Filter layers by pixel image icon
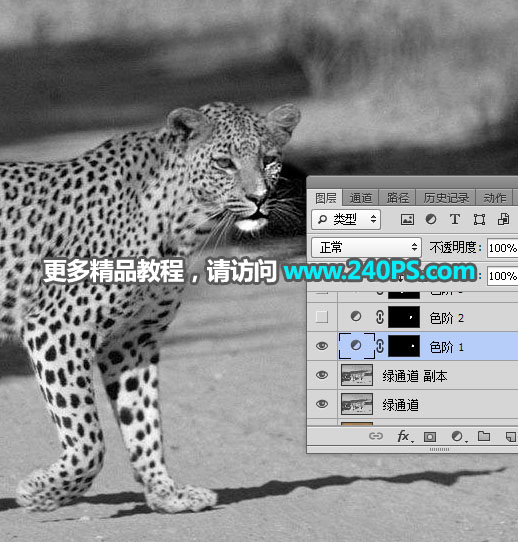 click(x=407, y=219)
